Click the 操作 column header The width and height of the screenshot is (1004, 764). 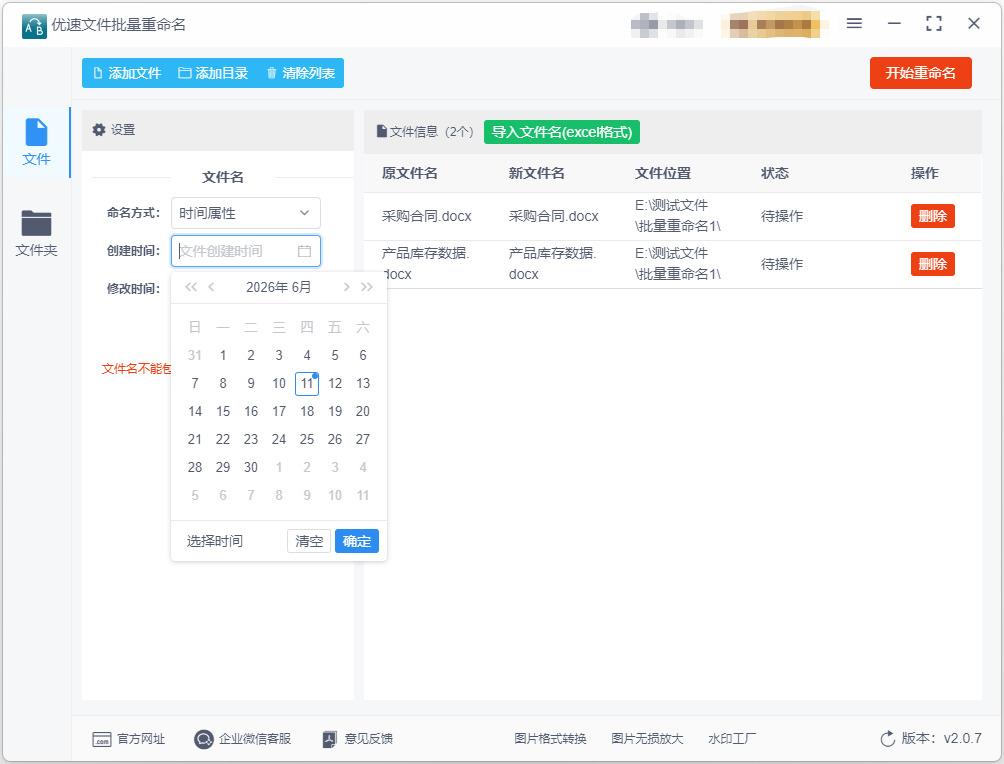(925, 173)
